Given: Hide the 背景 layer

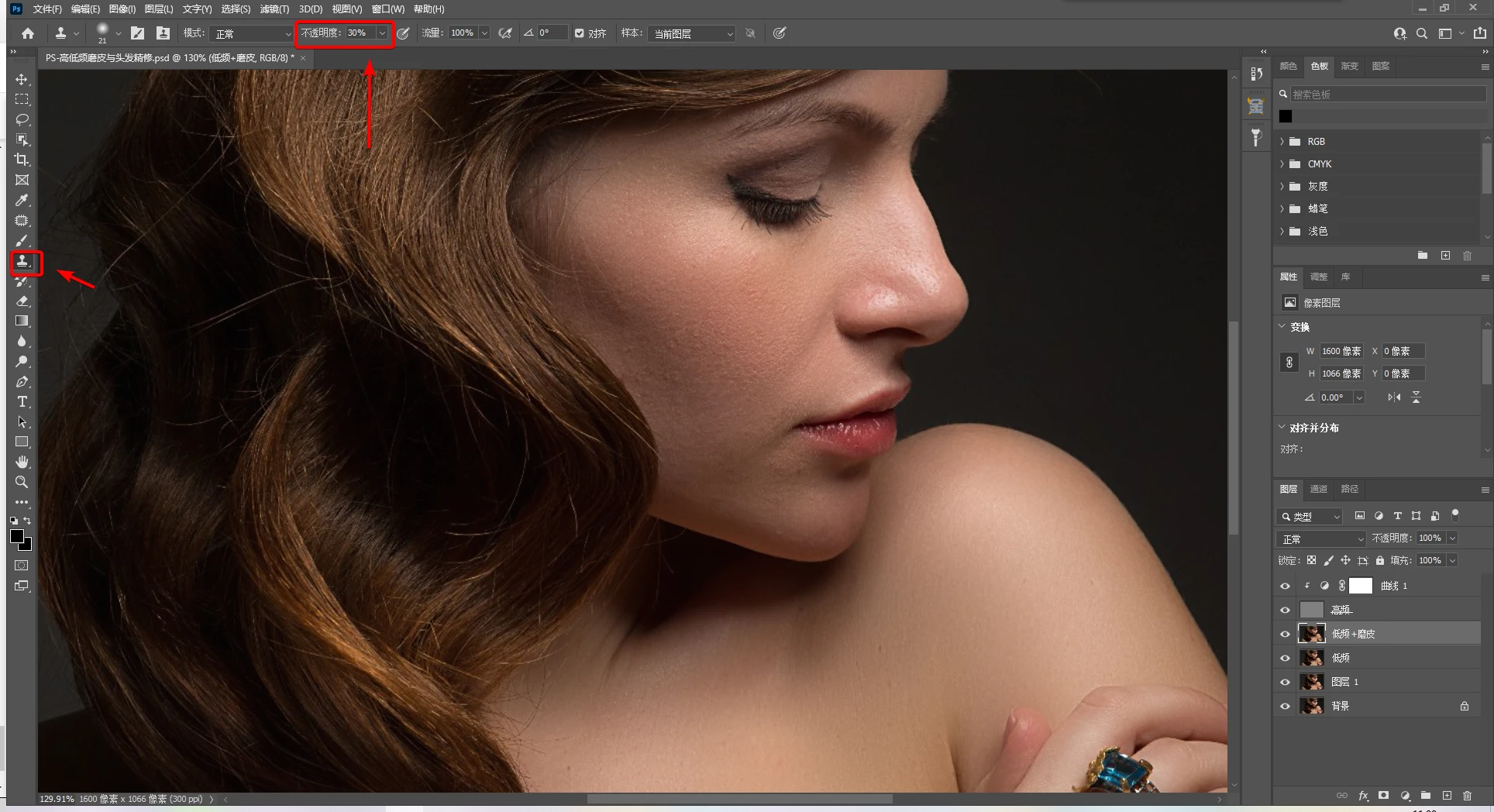Looking at the screenshot, I should pyautogui.click(x=1285, y=706).
